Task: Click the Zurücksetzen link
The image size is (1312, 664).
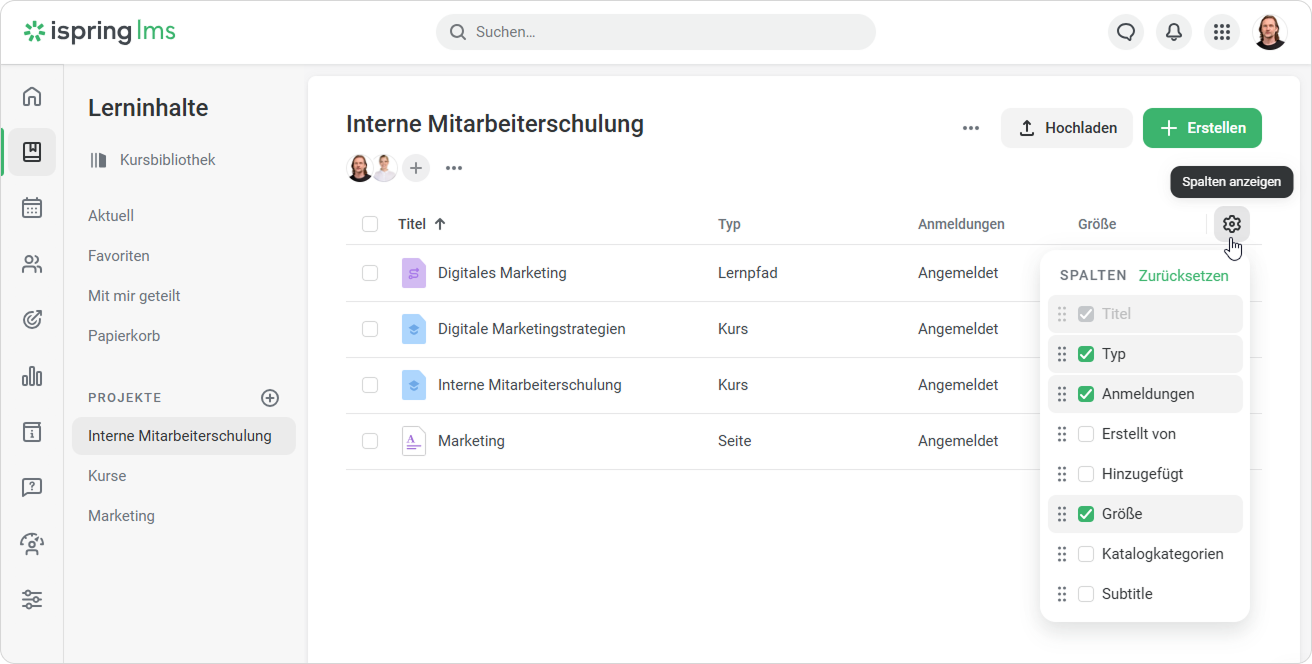Action: [1183, 276]
